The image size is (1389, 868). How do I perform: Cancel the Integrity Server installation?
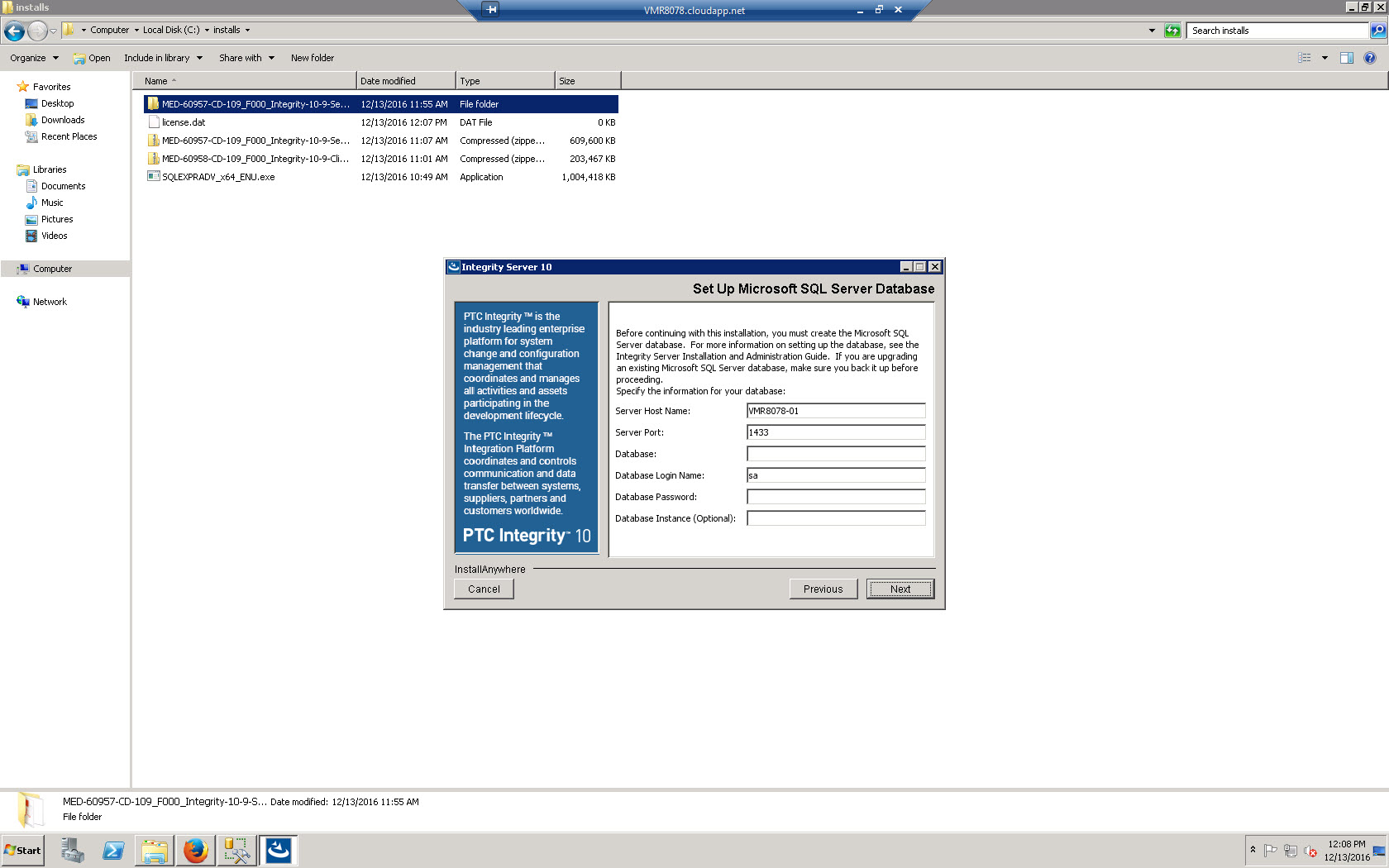point(484,589)
